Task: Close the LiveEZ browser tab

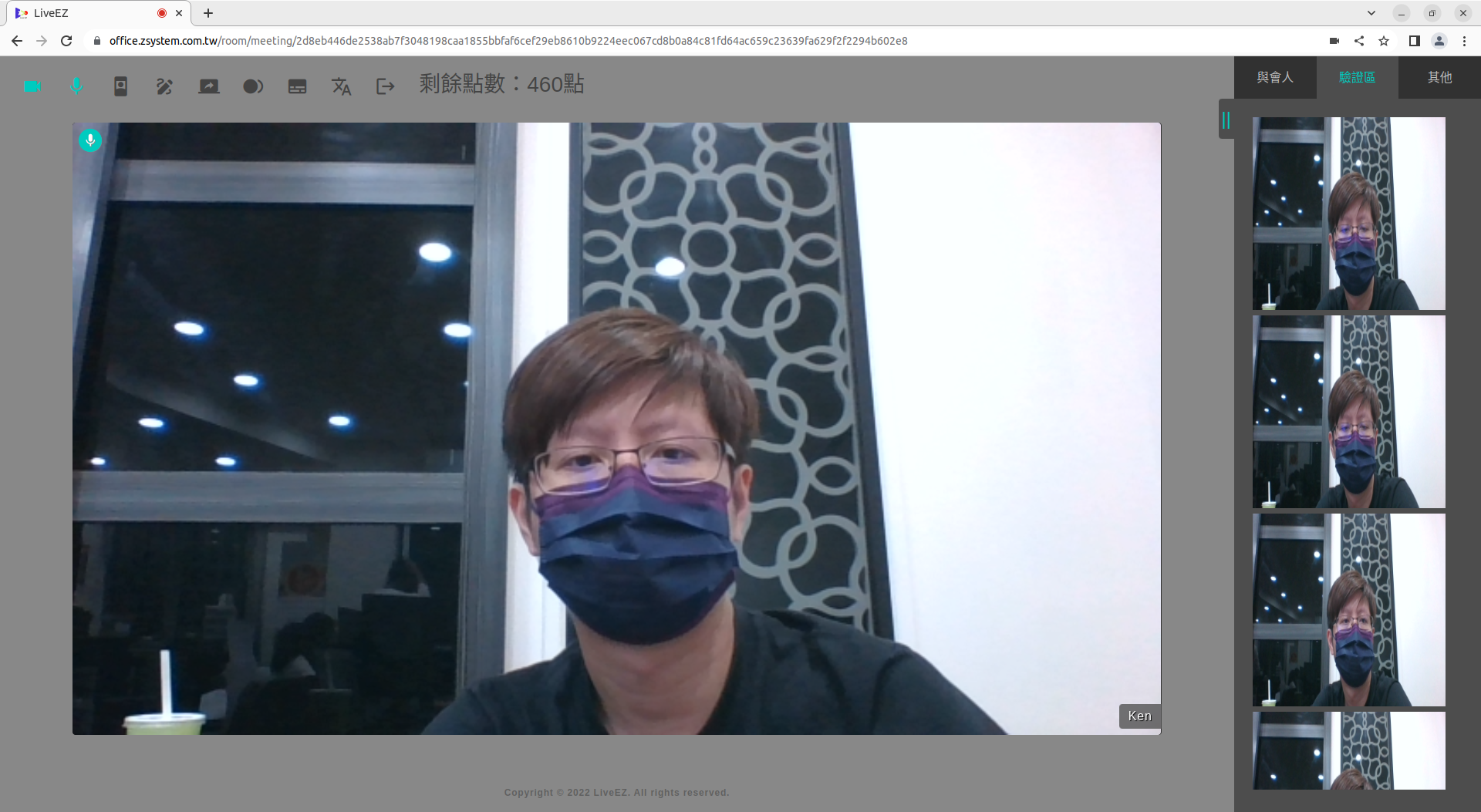Action: [179, 13]
